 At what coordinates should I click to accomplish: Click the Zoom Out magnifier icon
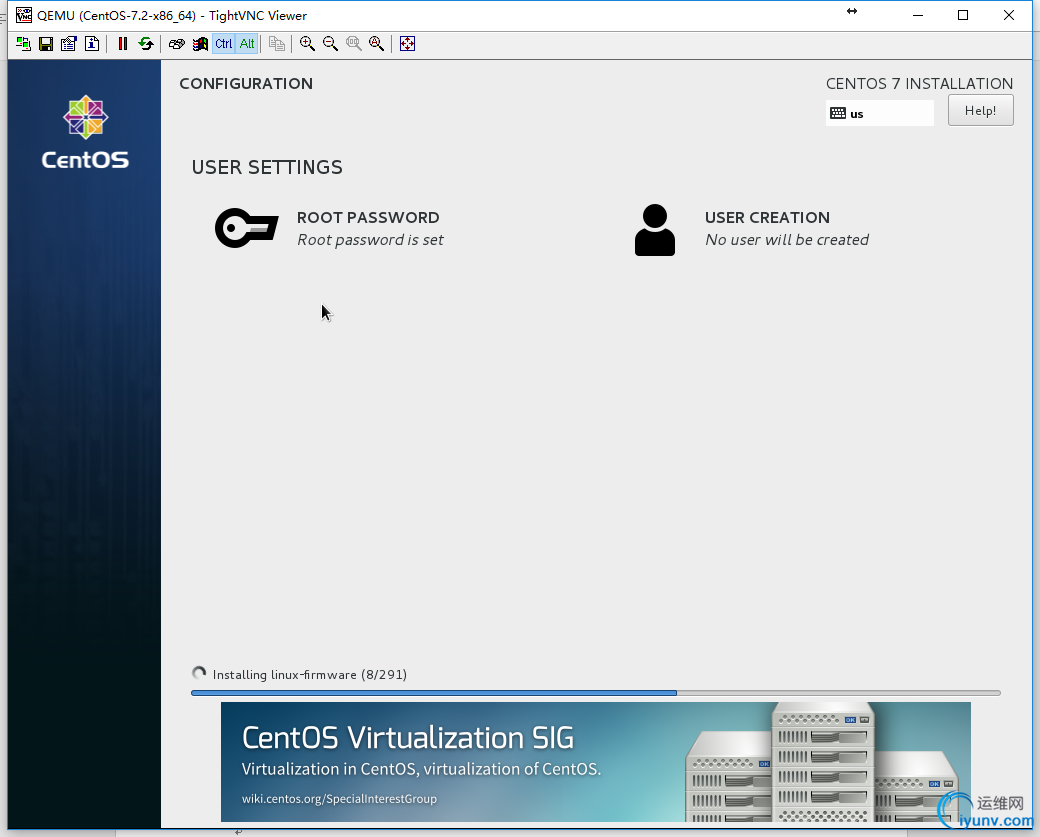click(x=330, y=44)
